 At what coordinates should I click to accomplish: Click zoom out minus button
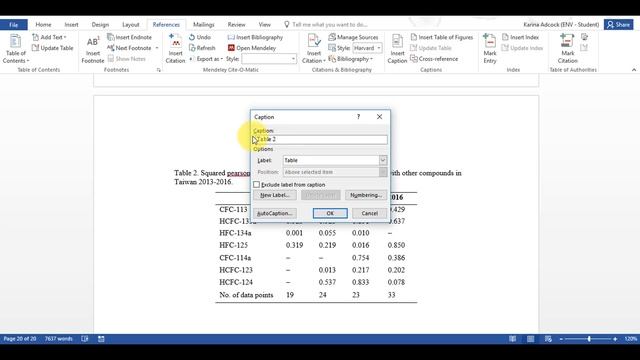tap(561, 339)
